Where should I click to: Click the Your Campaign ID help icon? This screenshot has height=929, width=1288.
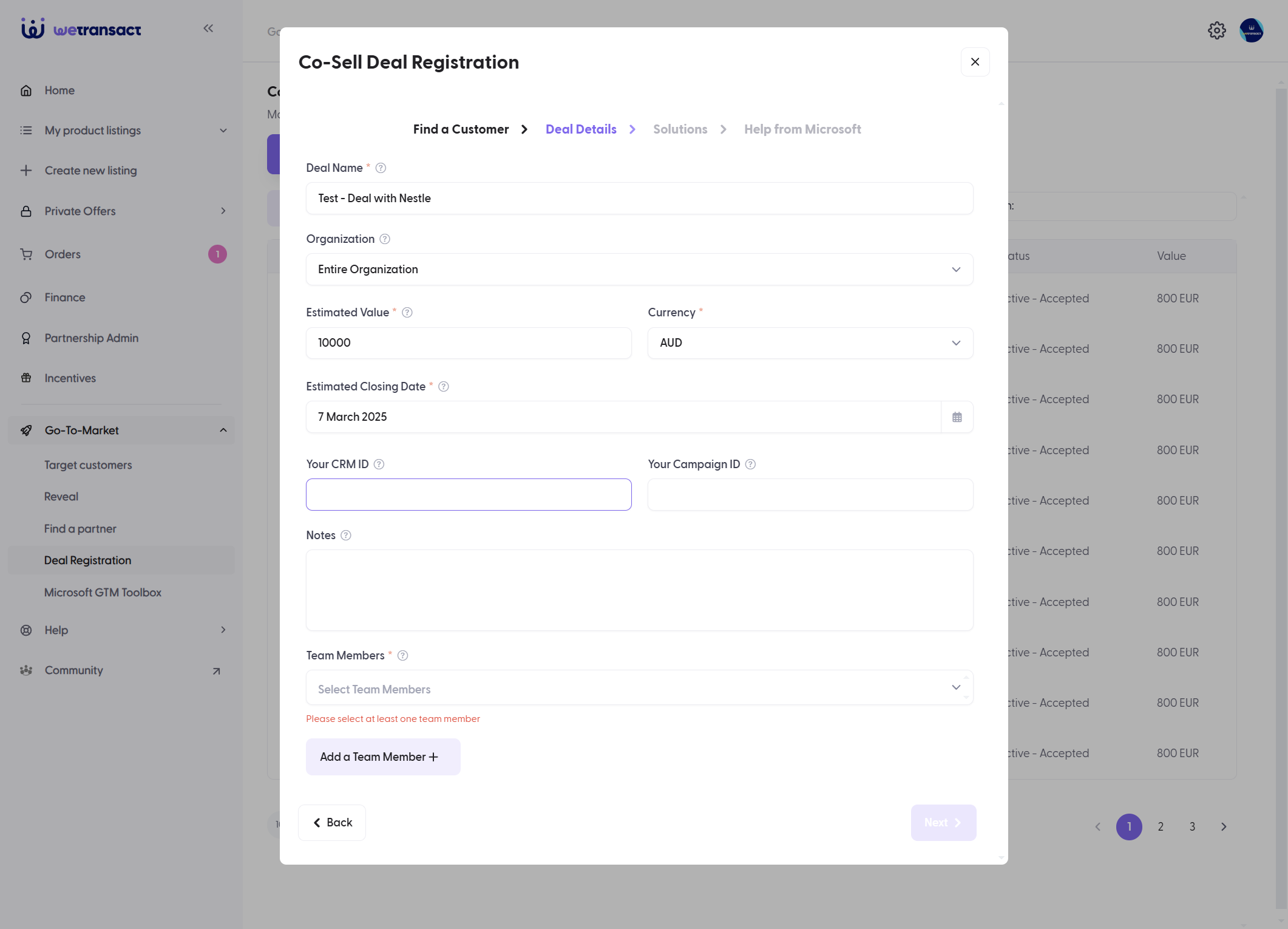point(750,464)
